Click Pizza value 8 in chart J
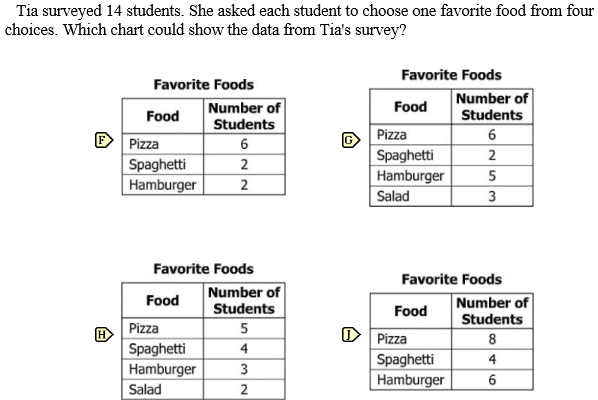 [492, 339]
